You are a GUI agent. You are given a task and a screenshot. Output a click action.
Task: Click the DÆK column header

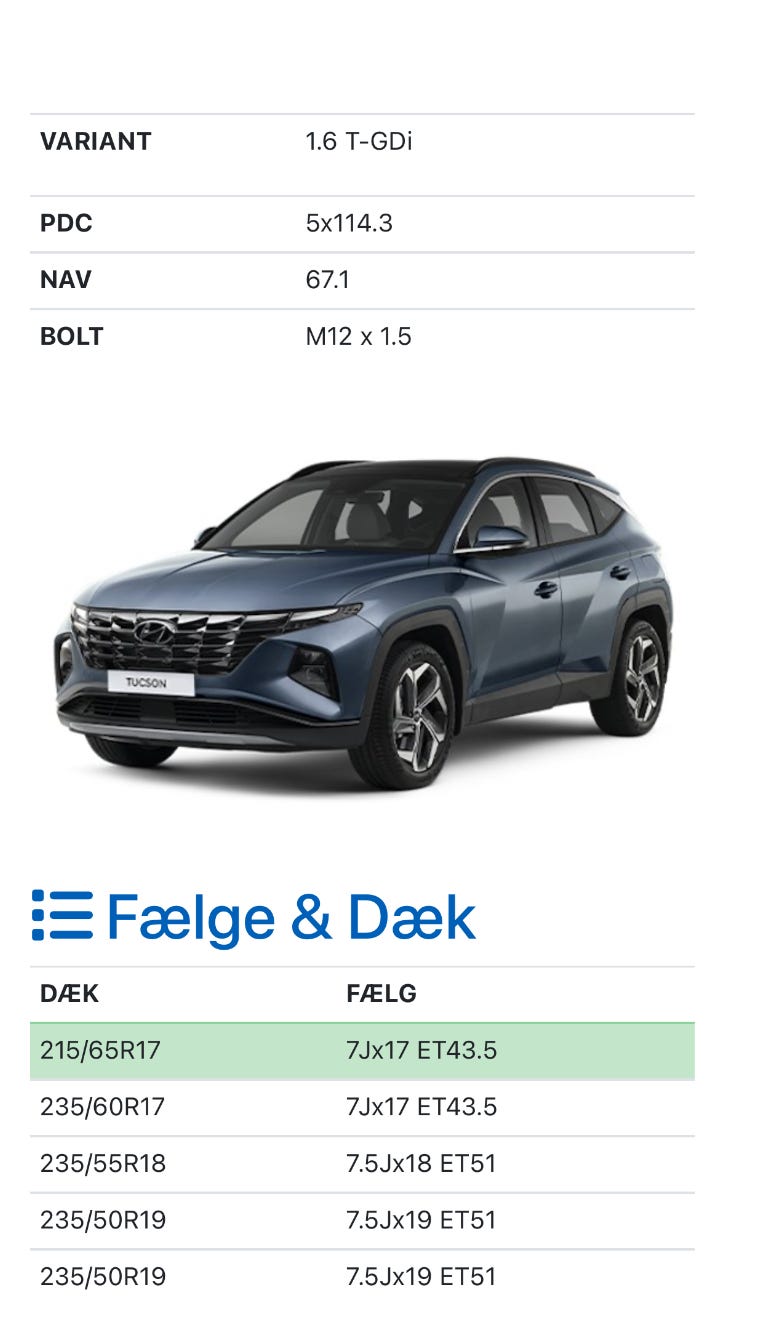point(69,994)
